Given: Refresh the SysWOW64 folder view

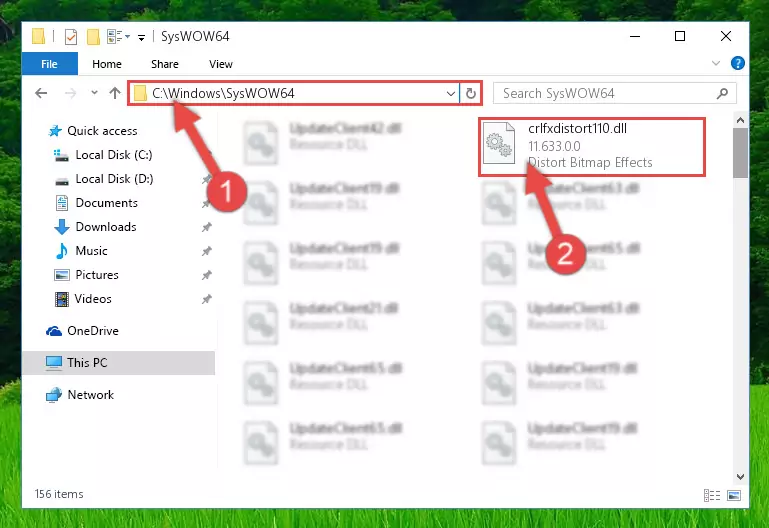Looking at the screenshot, I should [471, 93].
